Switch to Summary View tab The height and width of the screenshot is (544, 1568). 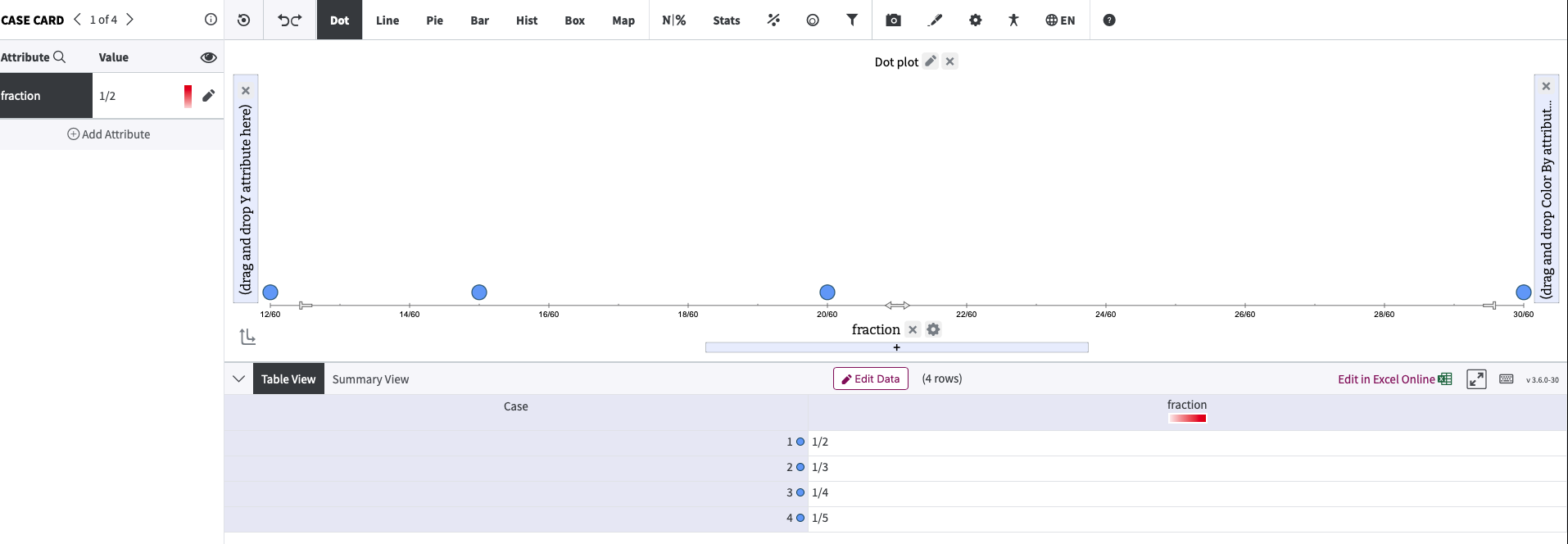pos(370,379)
